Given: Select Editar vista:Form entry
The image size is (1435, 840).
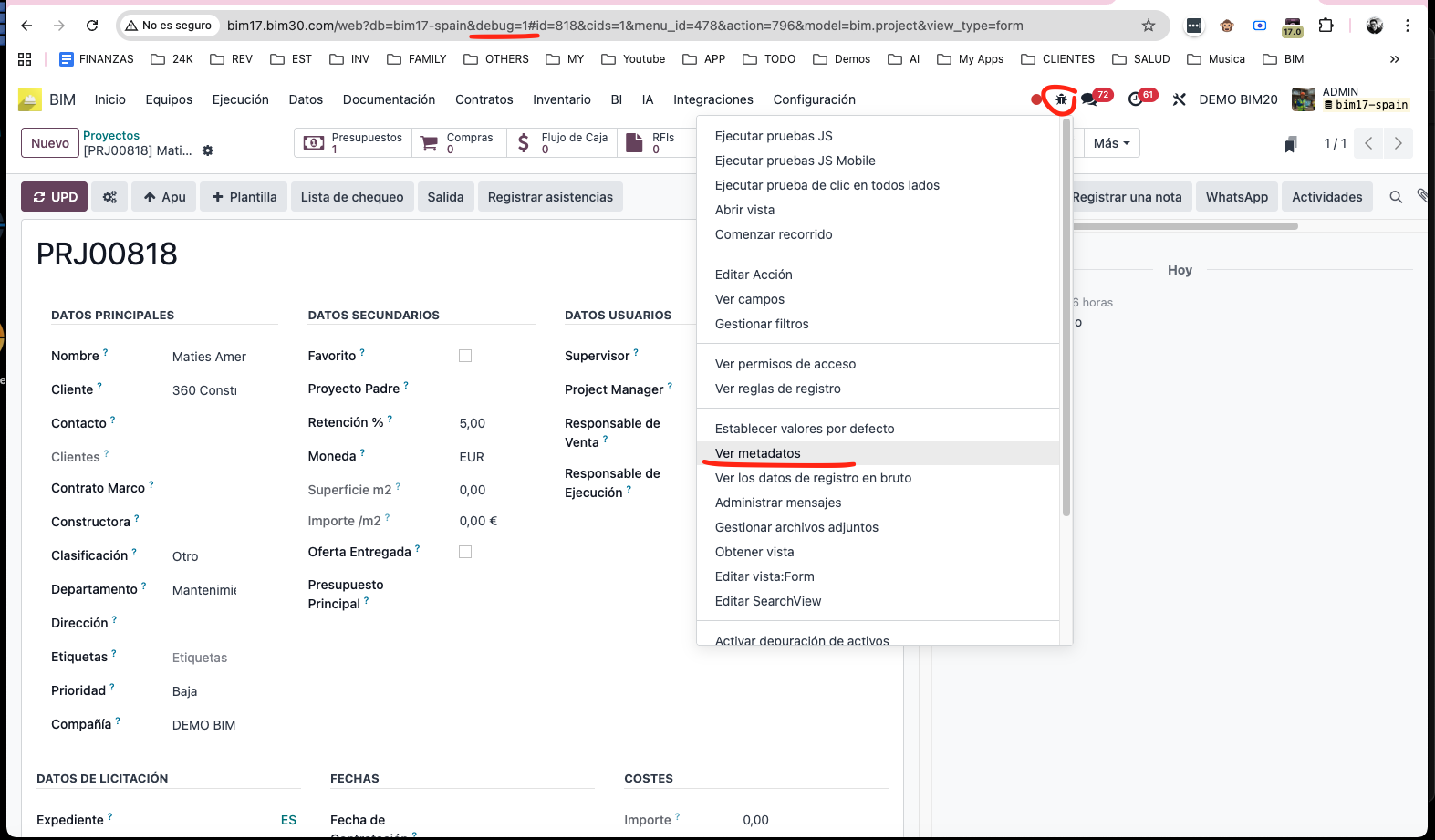Looking at the screenshot, I should [x=878, y=576].
